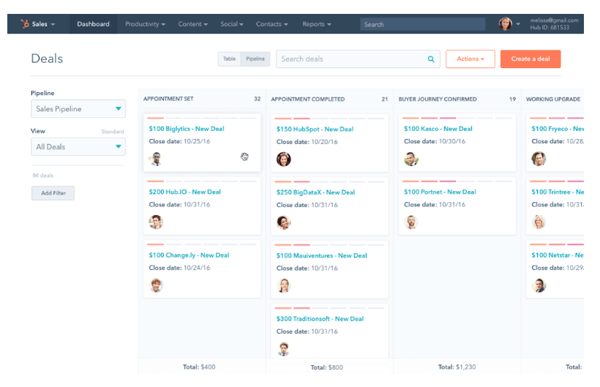
Task: Click the Standard label next to View
Action: tap(112, 132)
